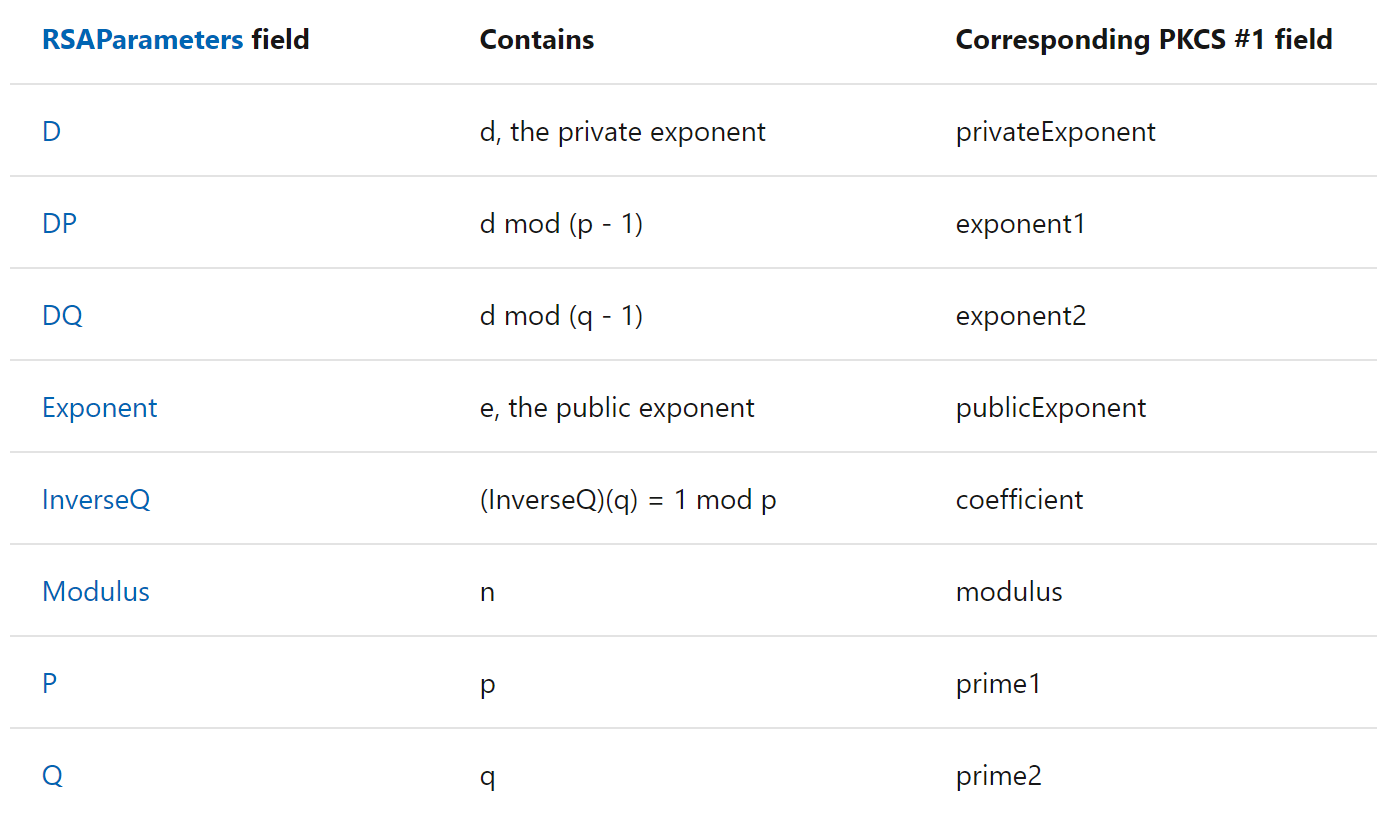Image resolution: width=1377 pixels, height=840 pixels.
Task: Click the D field link
Action: (52, 132)
